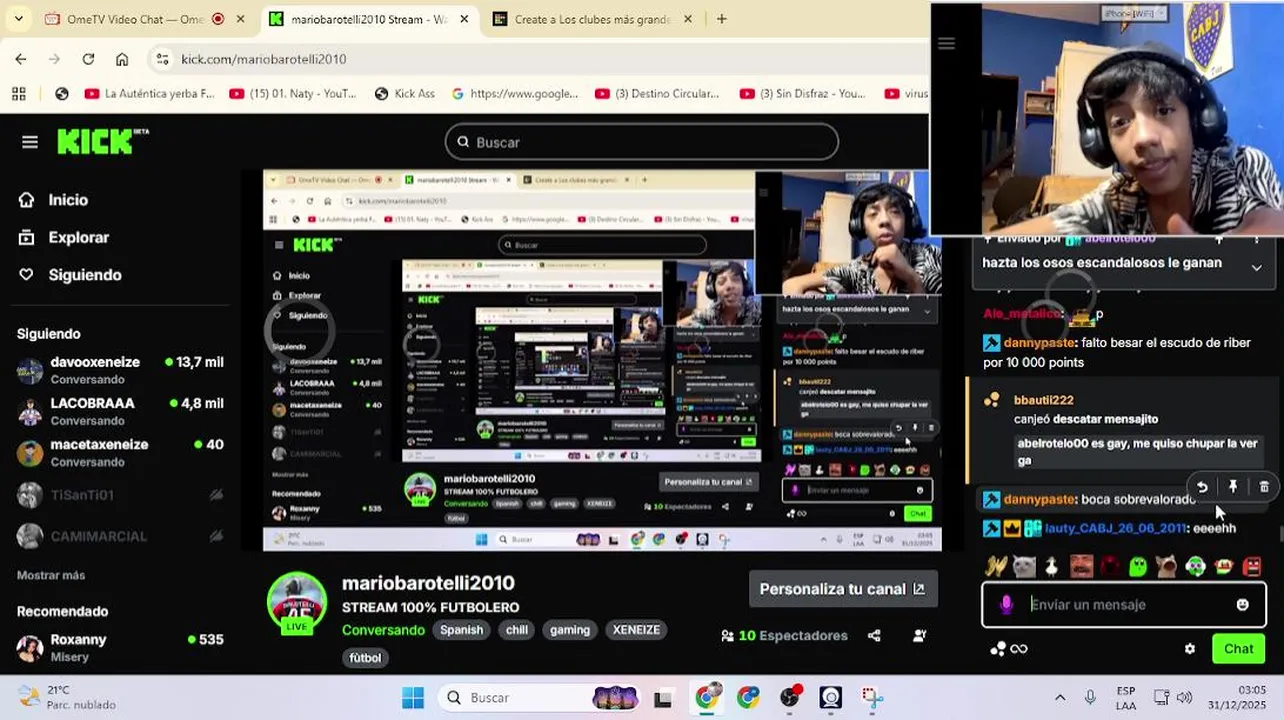Click the reply arrow on chat message

click(1202, 487)
